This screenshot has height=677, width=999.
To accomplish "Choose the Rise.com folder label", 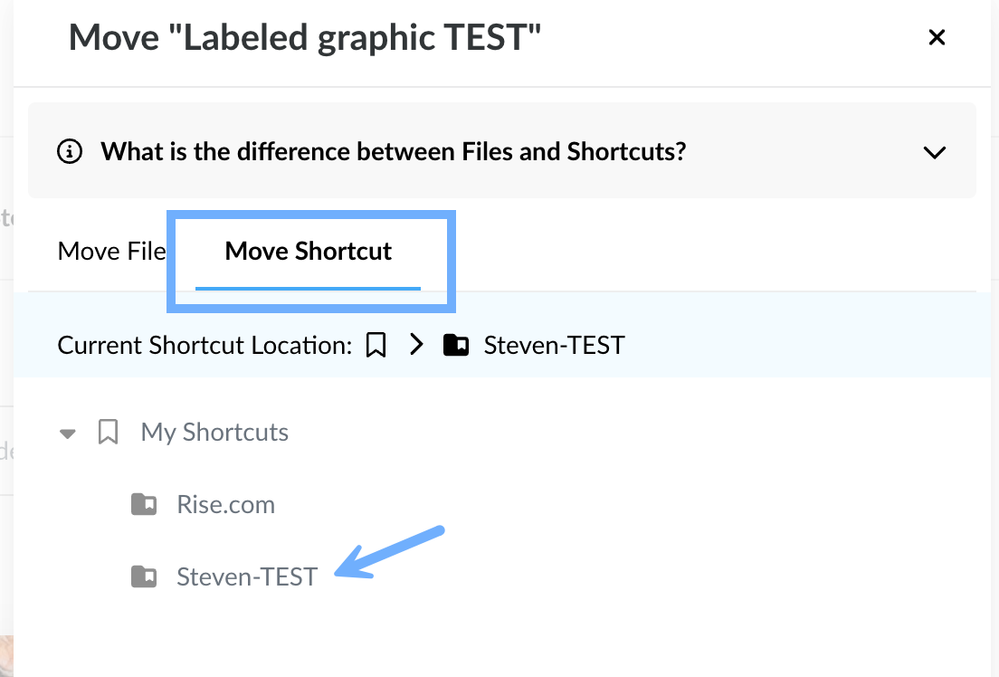I will 225,504.
